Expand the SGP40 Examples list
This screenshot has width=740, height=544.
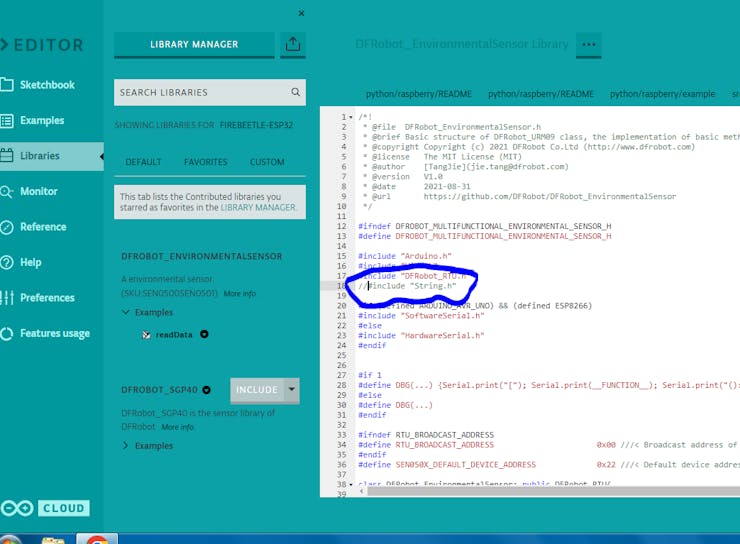click(x=148, y=446)
